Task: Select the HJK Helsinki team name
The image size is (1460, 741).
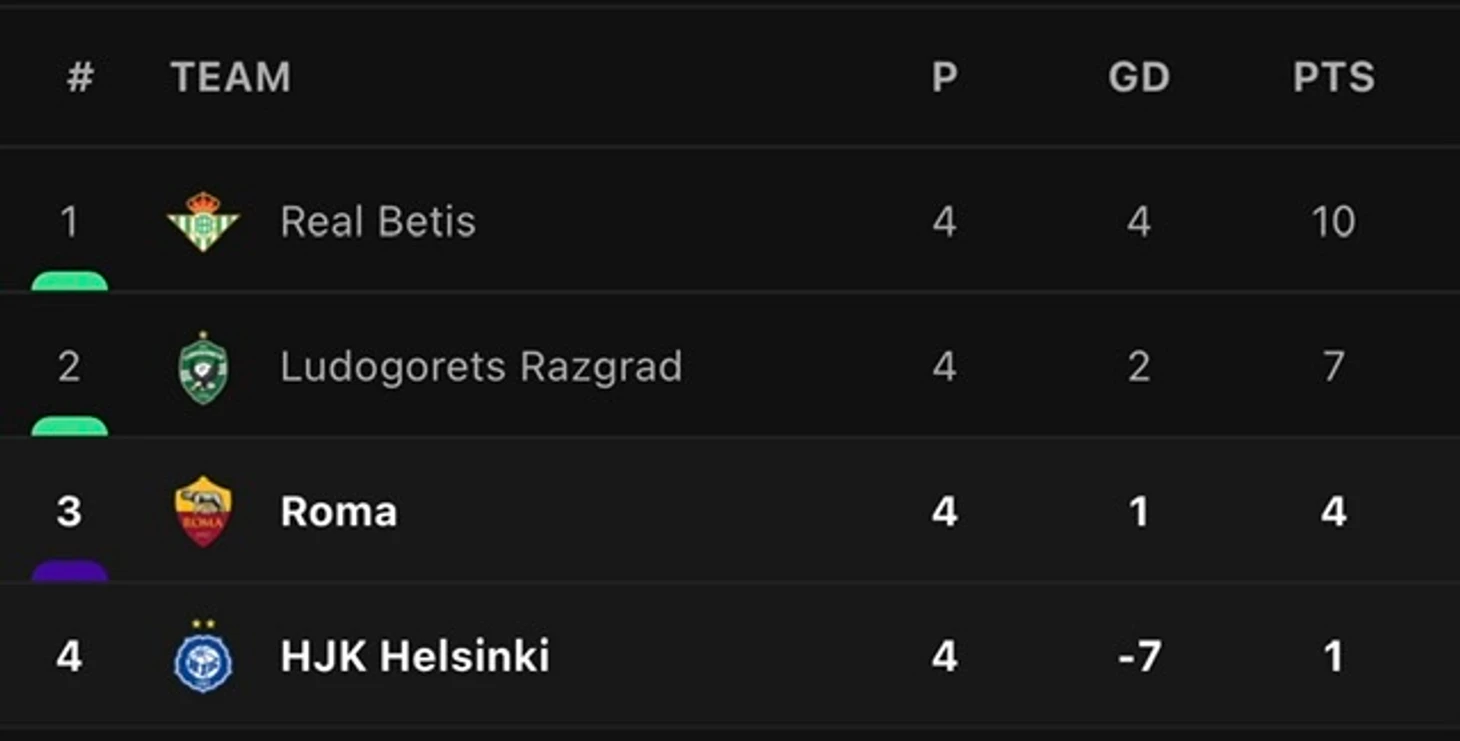Action: tap(415, 657)
